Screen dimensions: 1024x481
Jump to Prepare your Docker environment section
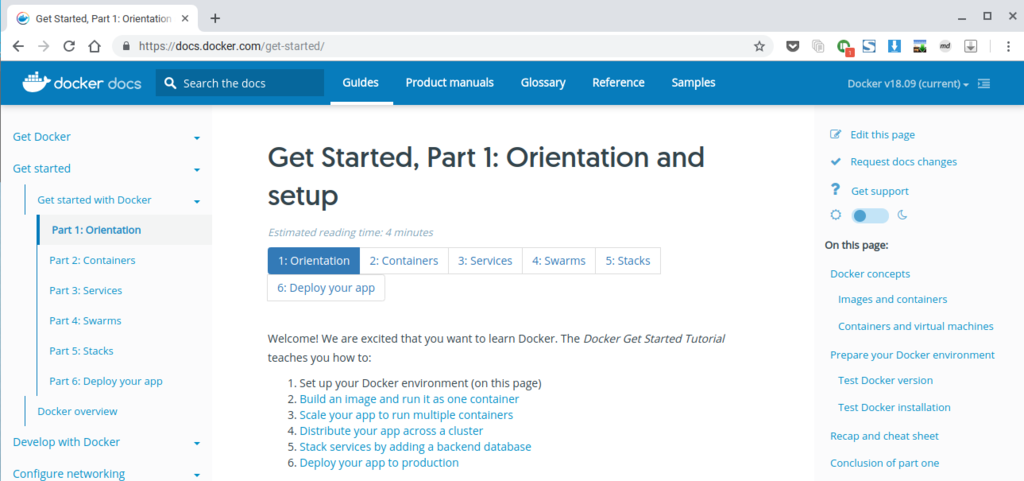pyautogui.click(x=912, y=355)
